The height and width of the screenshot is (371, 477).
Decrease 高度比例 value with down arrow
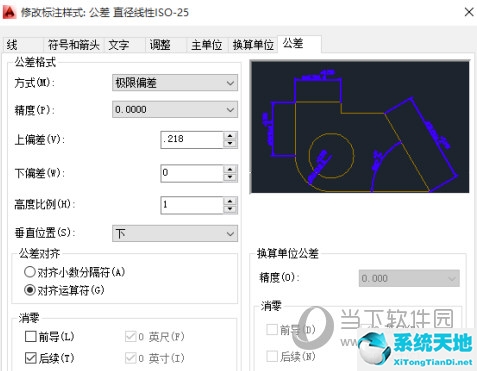point(230,209)
